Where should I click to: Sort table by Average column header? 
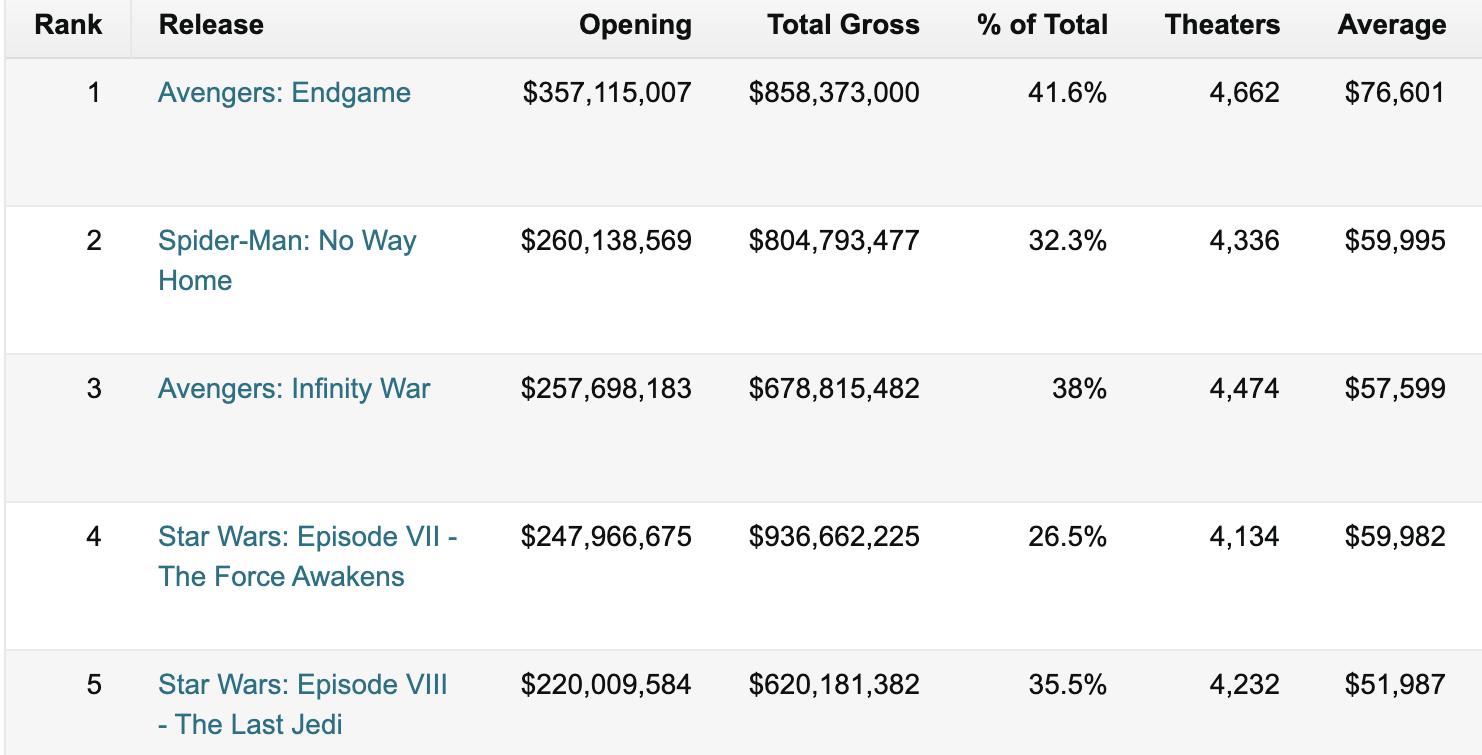[x=1391, y=25]
